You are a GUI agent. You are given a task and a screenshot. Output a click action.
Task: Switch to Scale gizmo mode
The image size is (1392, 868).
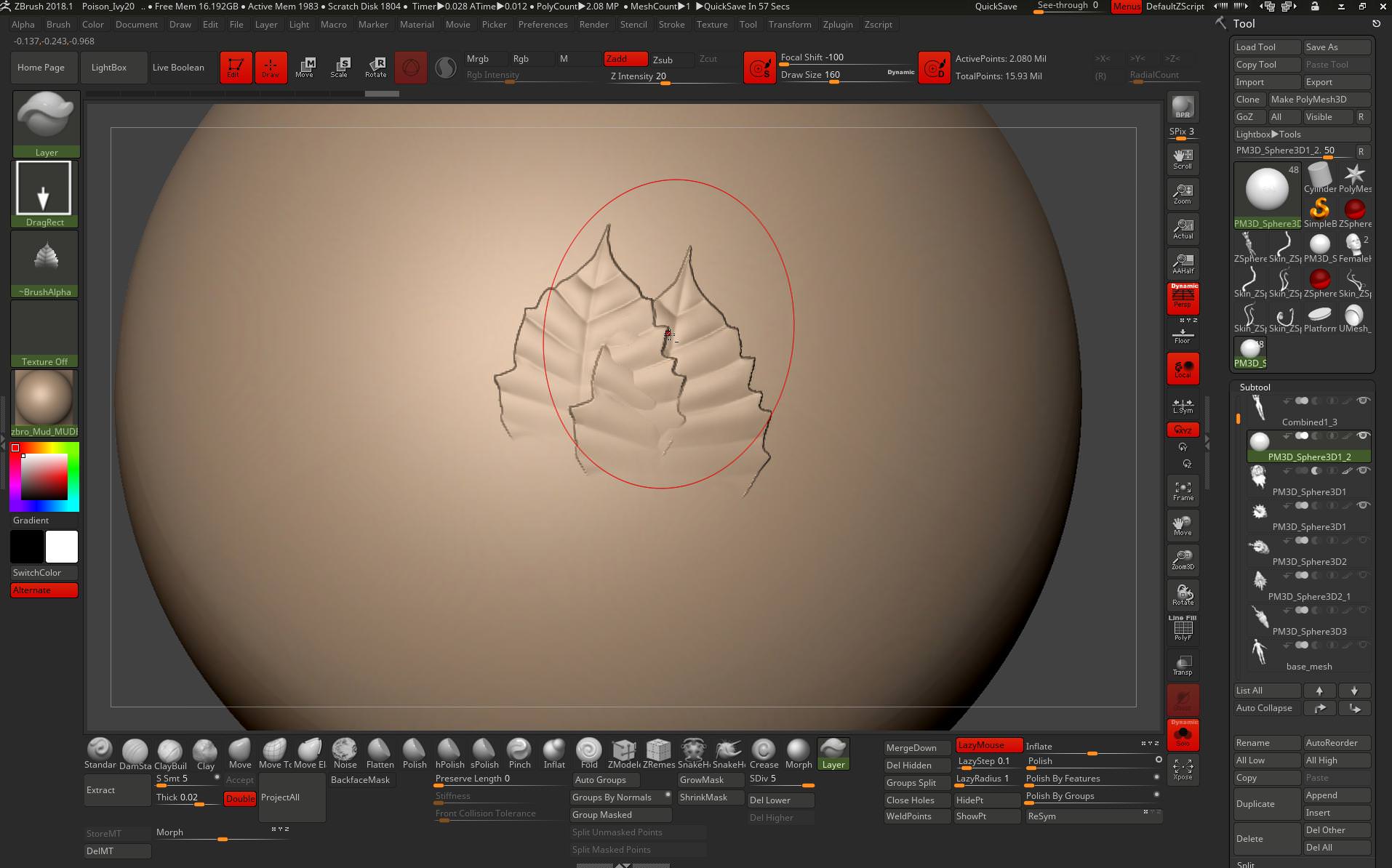[340, 68]
